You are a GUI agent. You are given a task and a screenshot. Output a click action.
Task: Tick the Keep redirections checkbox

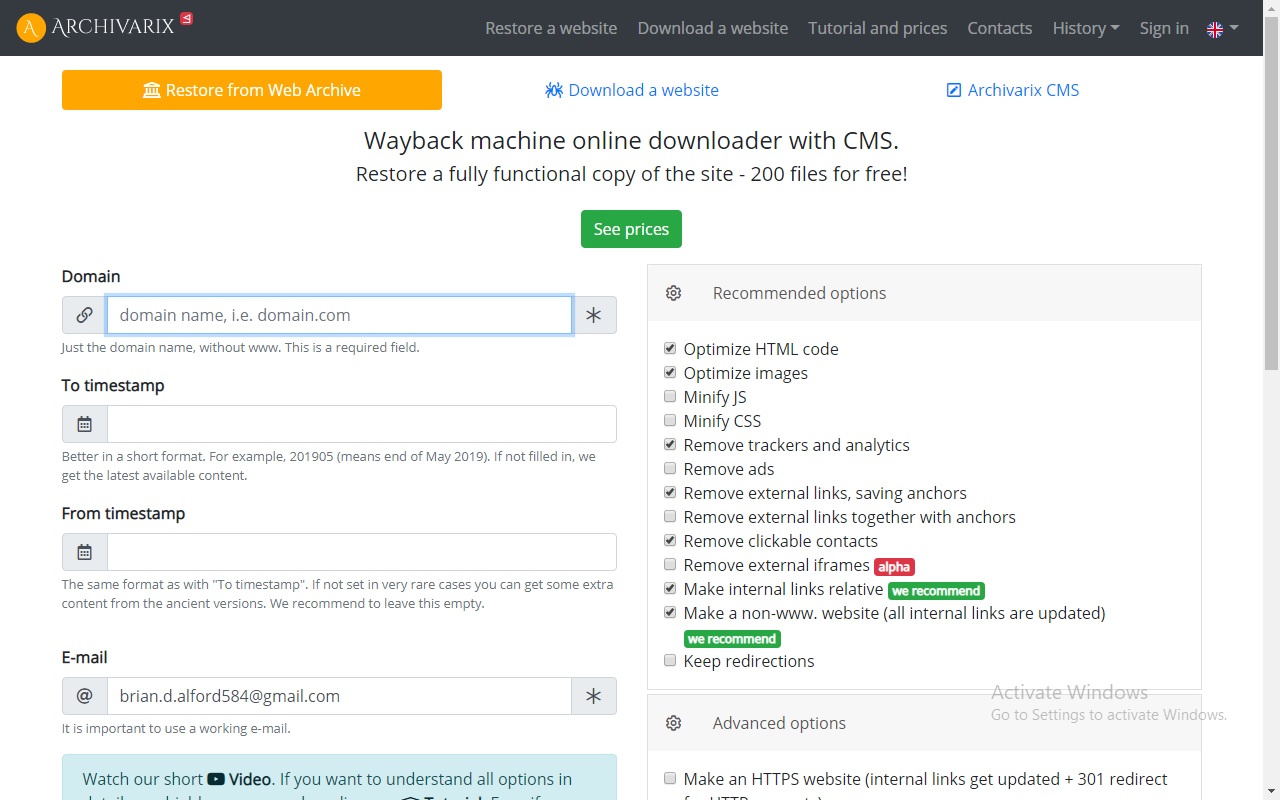670,661
